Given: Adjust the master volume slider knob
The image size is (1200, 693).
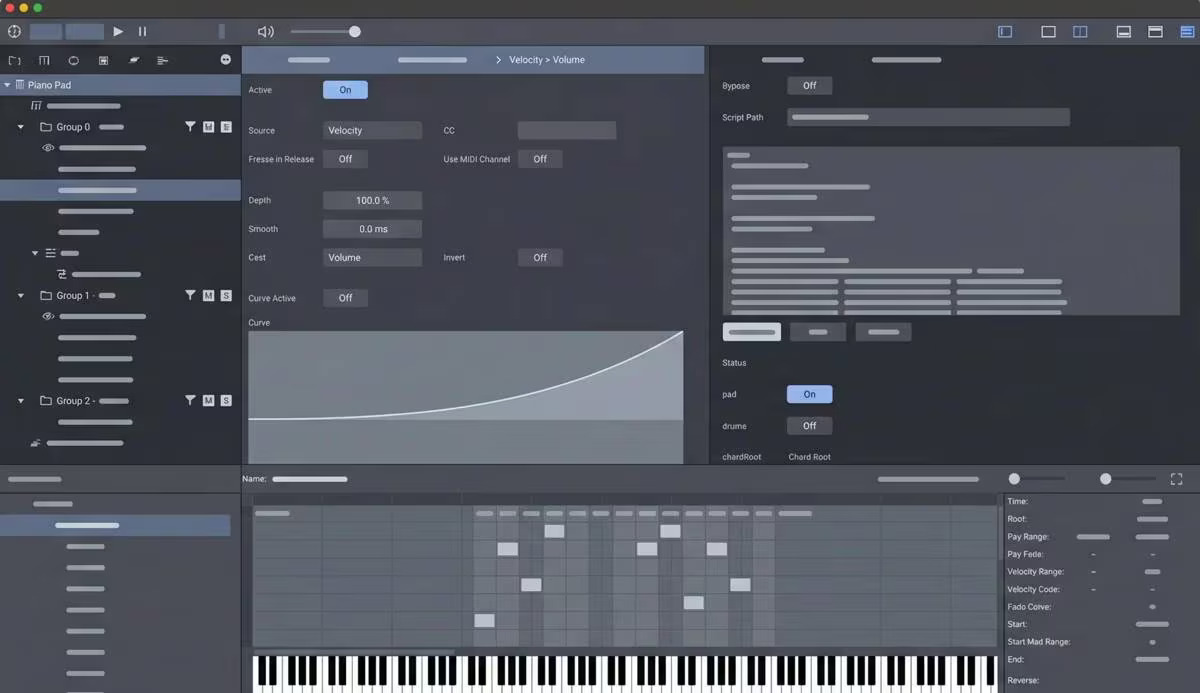Looking at the screenshot, I should point(354,32).
